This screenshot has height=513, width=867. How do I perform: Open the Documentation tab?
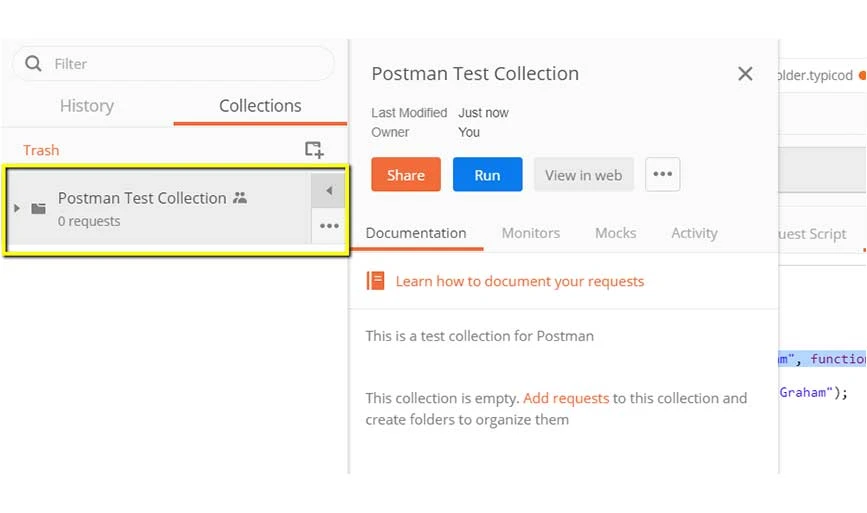tap(416, 233)
